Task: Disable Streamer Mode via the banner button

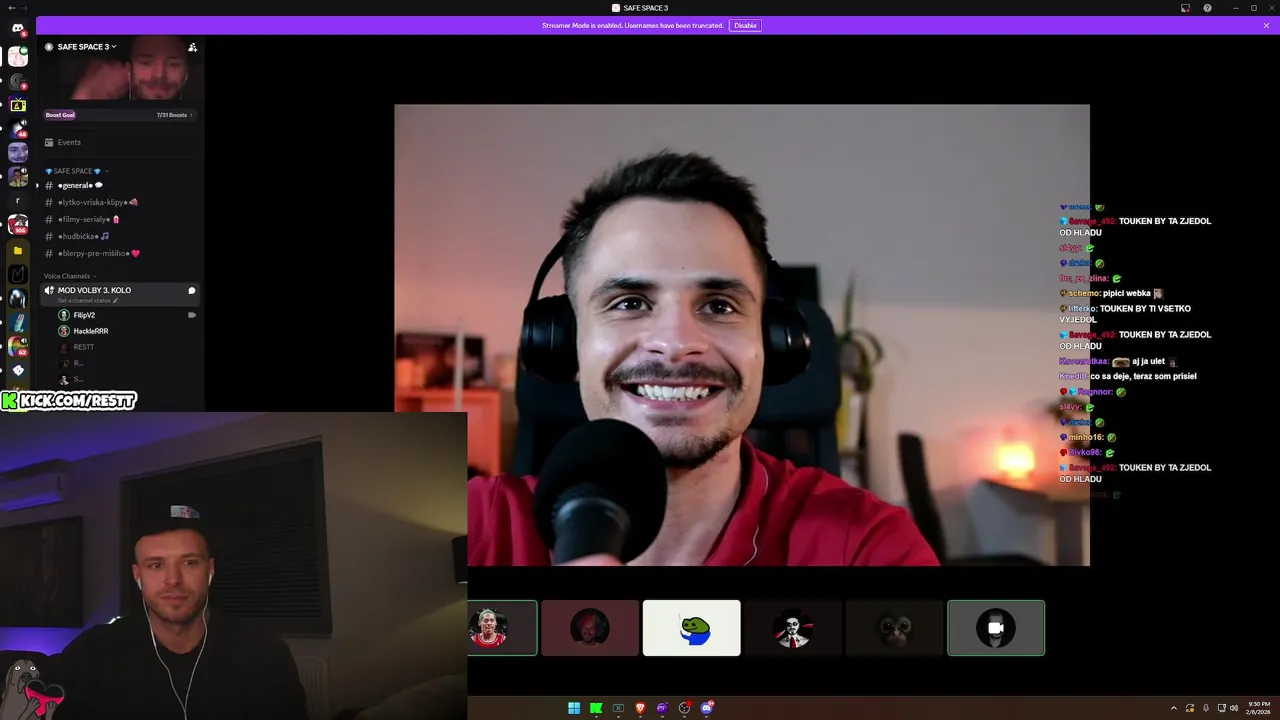Action: tap(745, 25)
